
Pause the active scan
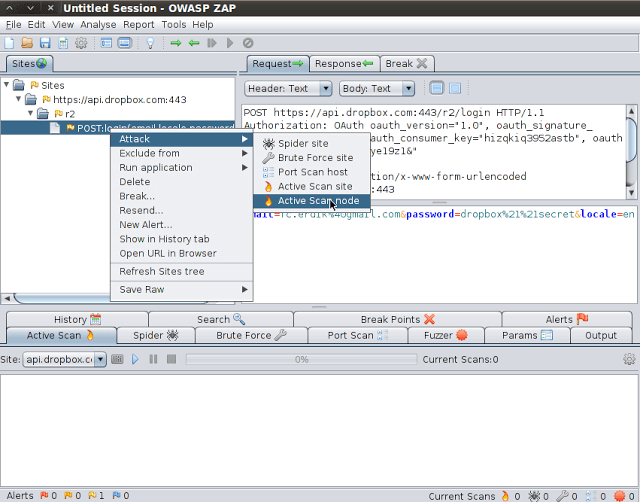(153, 359)
